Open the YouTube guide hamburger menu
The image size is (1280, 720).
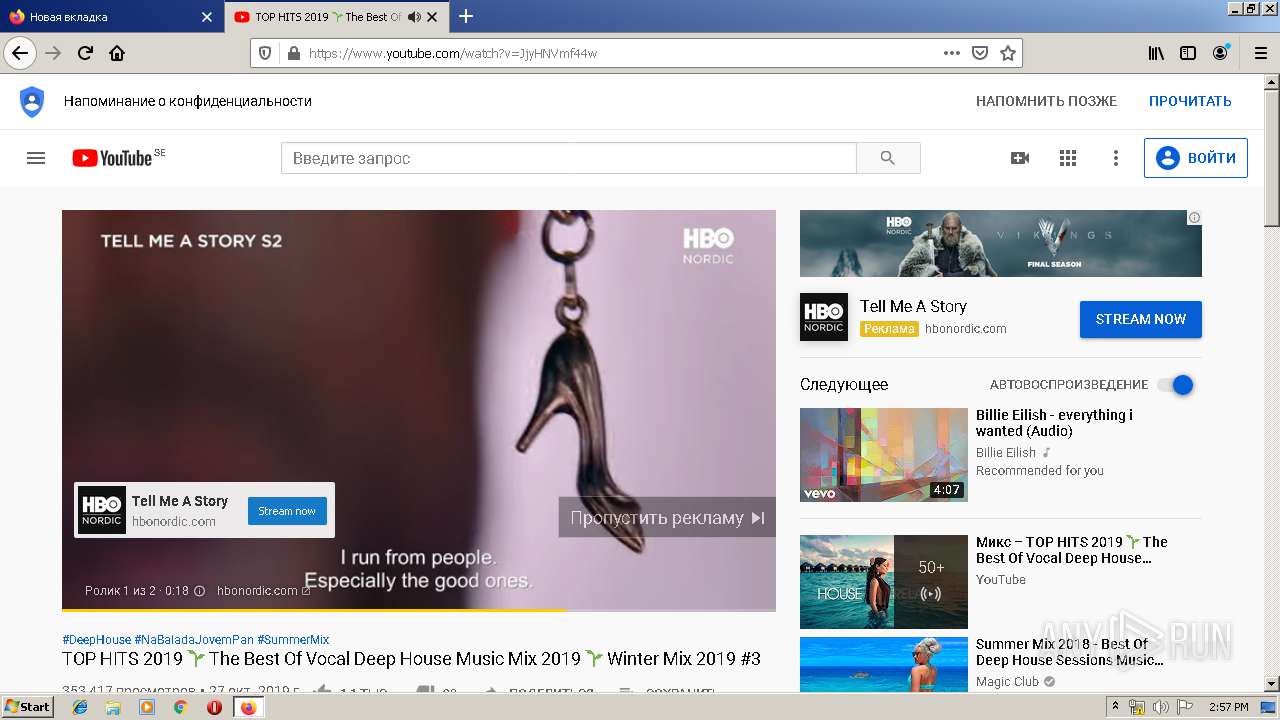click(36, 158)
